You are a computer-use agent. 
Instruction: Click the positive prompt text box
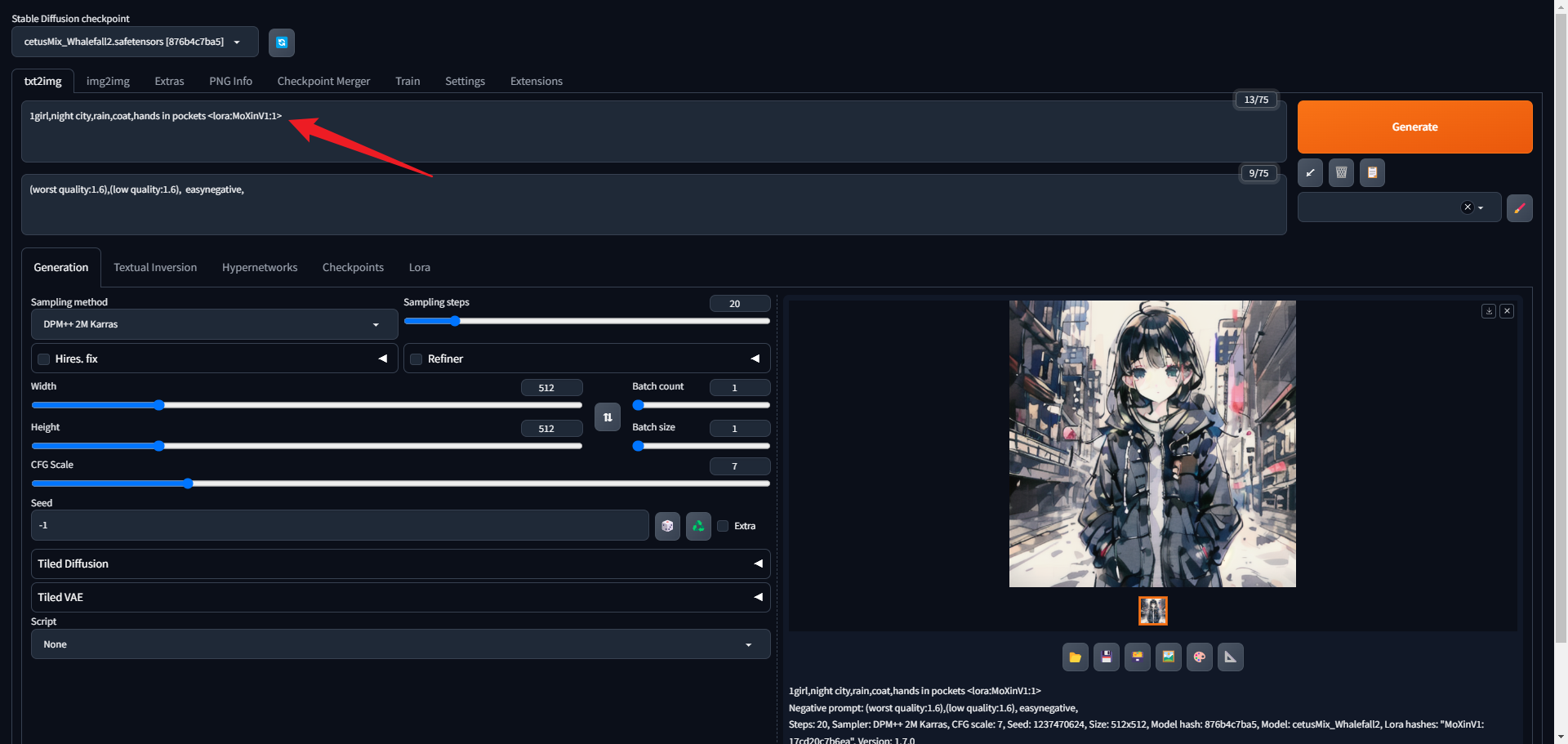(653, 131)
